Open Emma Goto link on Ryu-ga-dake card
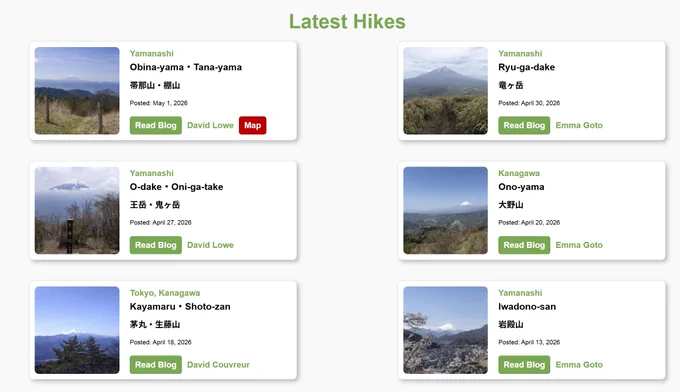The height and width of the screenshot is (392, 680). 579,125
